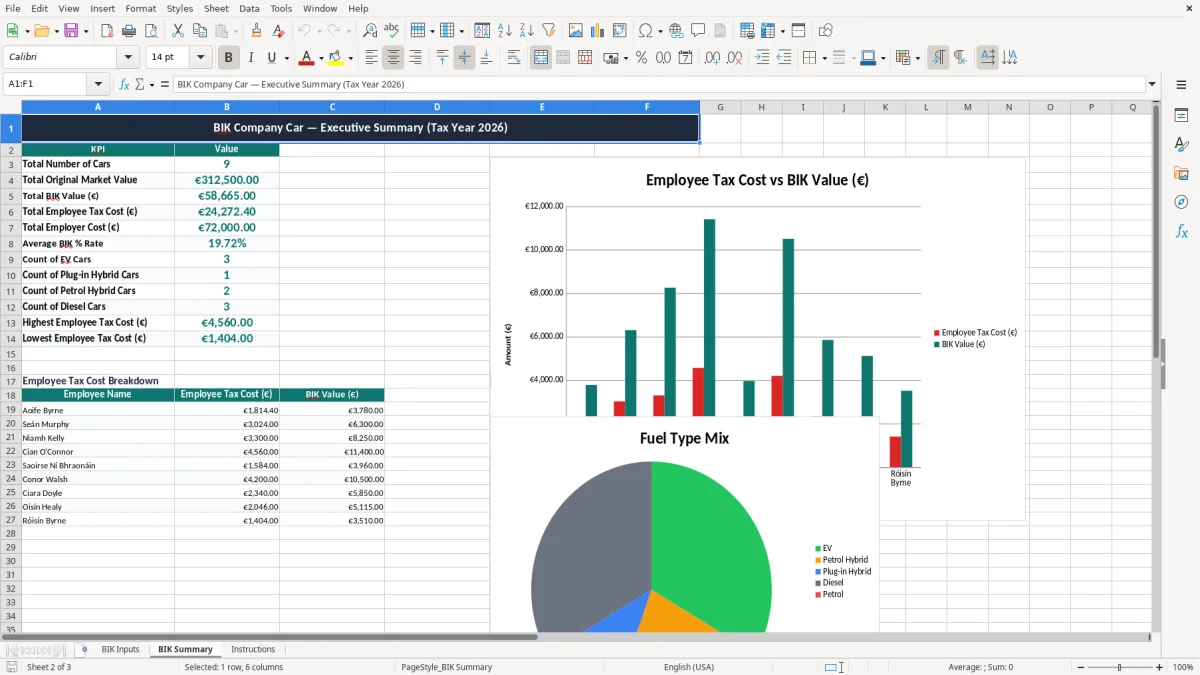Select the Clone Formatting paintbrush
This screenshot has width=1200, height=675.
(x=257, y=31)
